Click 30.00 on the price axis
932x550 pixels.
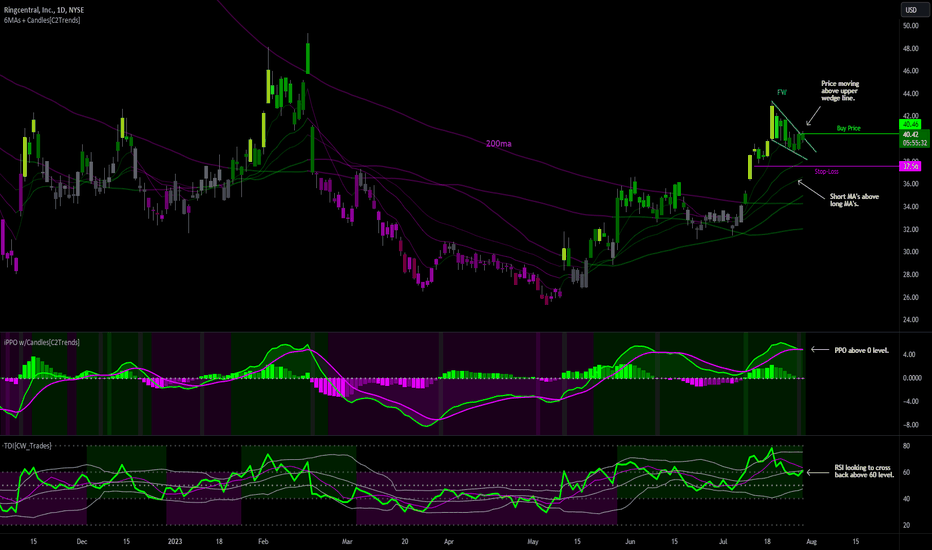pos(911,252)
